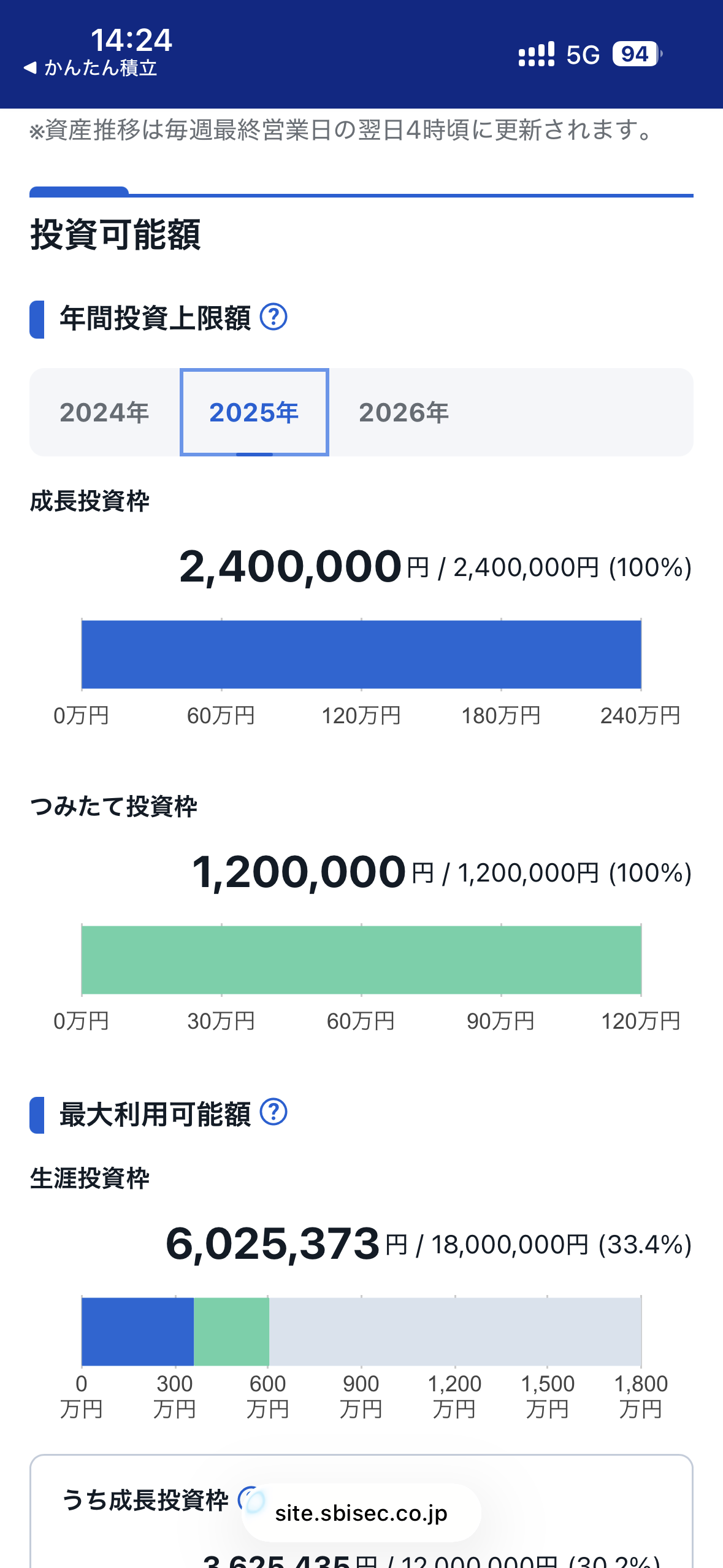Tap the site.sbisec.co.jp address pill
Image resolution: width=723 pixels, height=1568 pixels.
361,1513
